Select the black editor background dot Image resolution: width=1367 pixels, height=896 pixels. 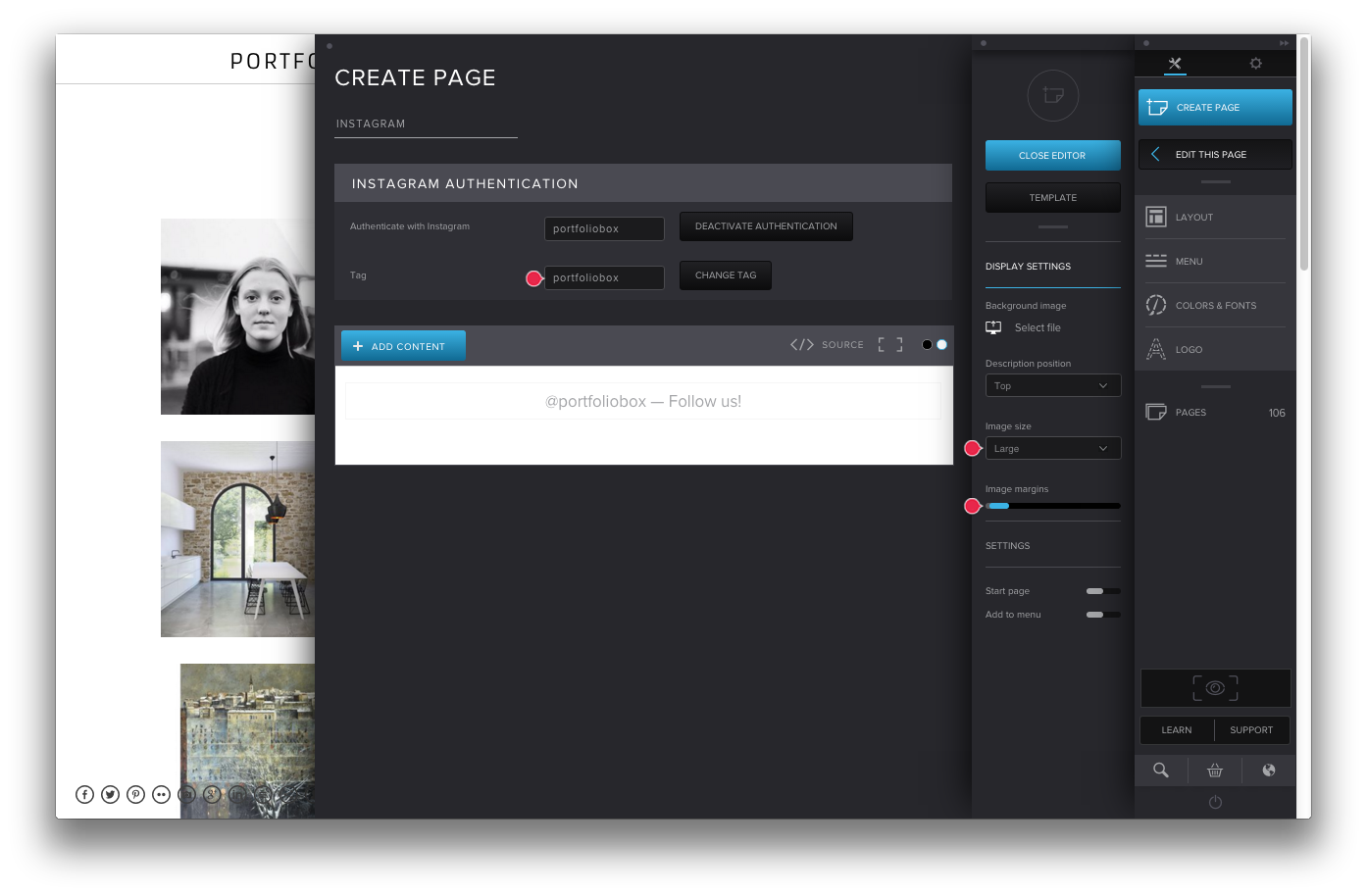927,344
